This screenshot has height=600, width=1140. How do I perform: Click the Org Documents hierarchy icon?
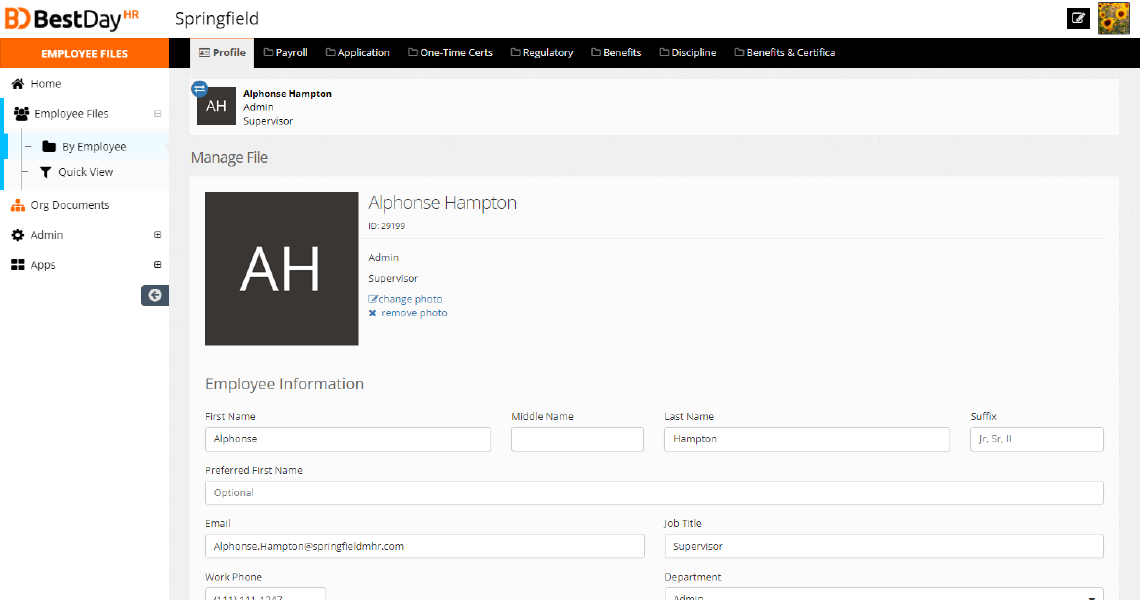(17, 205)
